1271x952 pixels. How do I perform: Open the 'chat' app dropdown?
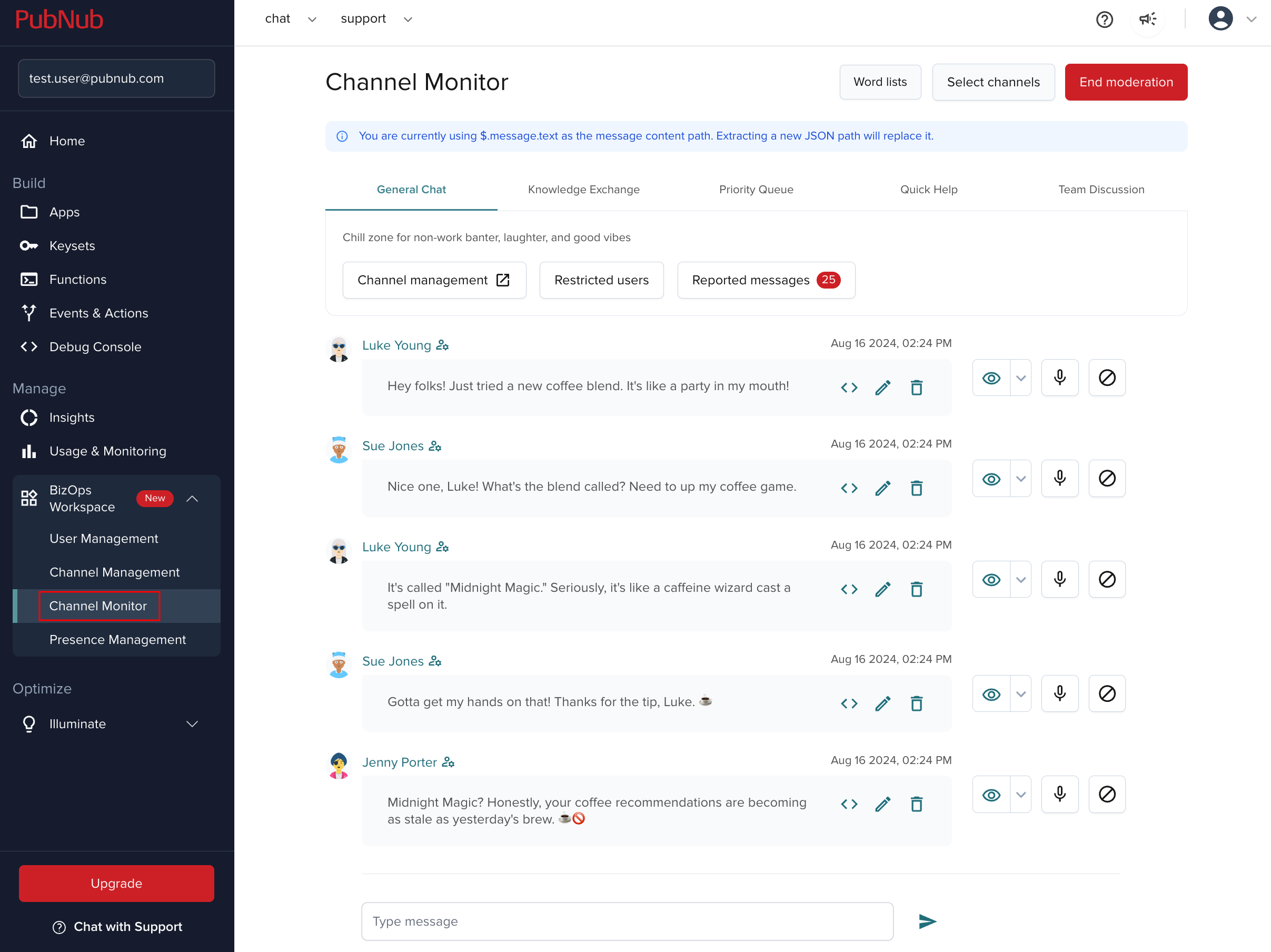tap(291, 19)
